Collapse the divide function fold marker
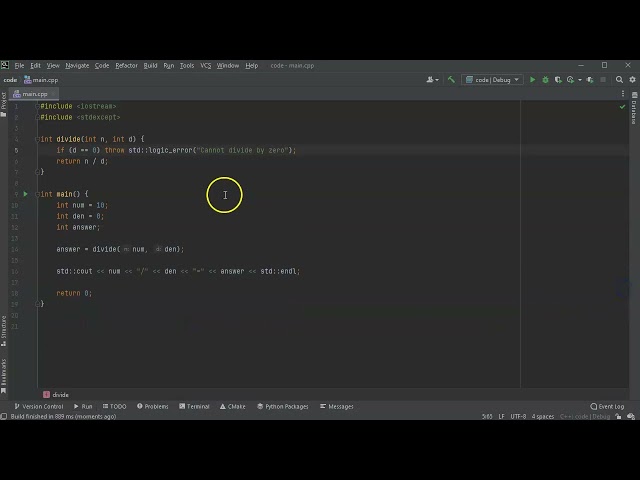Screen dimensions: 640x480 click(x=37, y=139)
